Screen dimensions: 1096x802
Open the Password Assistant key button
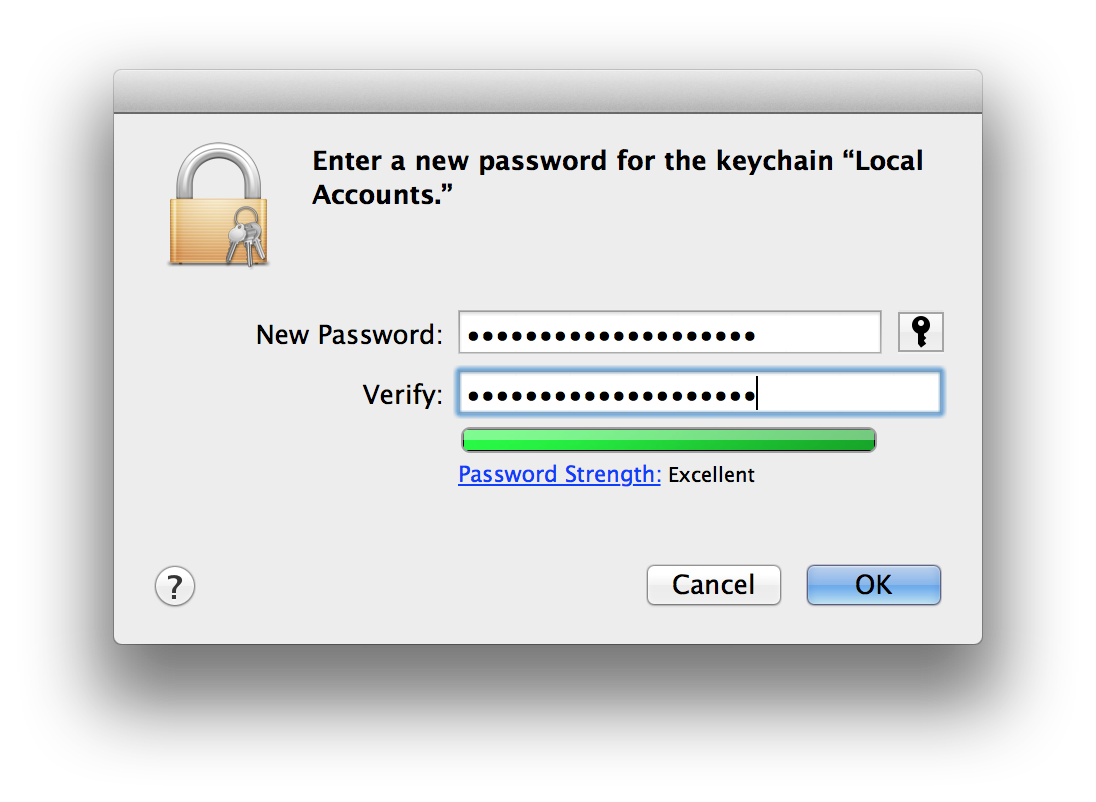point(921,332)
